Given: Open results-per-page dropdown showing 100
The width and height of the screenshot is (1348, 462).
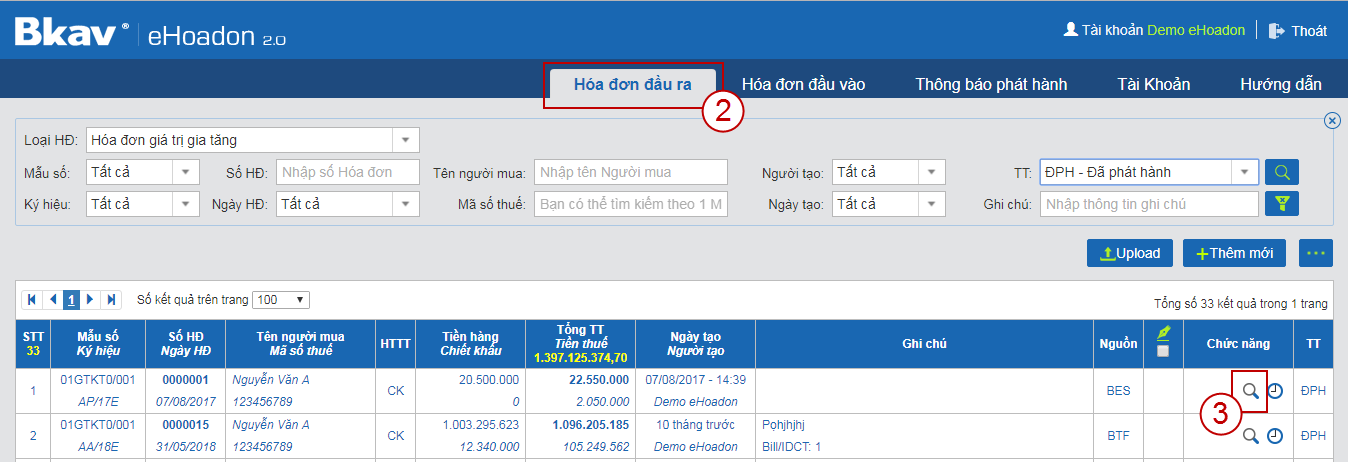Looking at the screenshot, I should click(282, 299).
